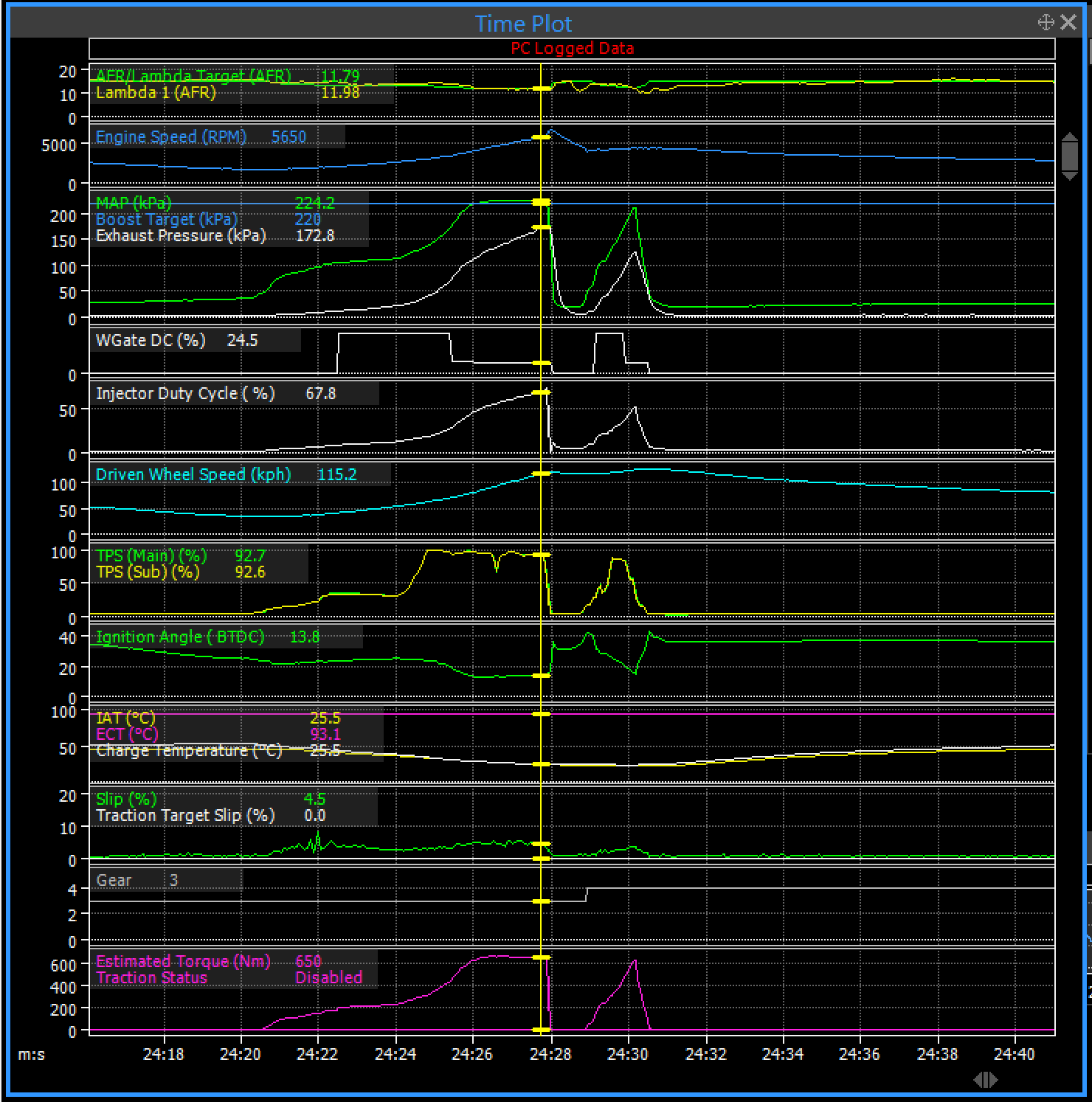Click the MAP (kPa) channel label
Image resolution: width=1092 pixels, height=1102 pixels.
(x=134, y=203)
